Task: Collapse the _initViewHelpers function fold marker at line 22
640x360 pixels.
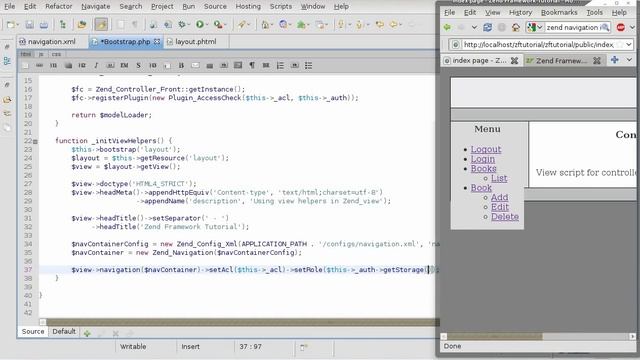Action: click(x=35, y=141)
